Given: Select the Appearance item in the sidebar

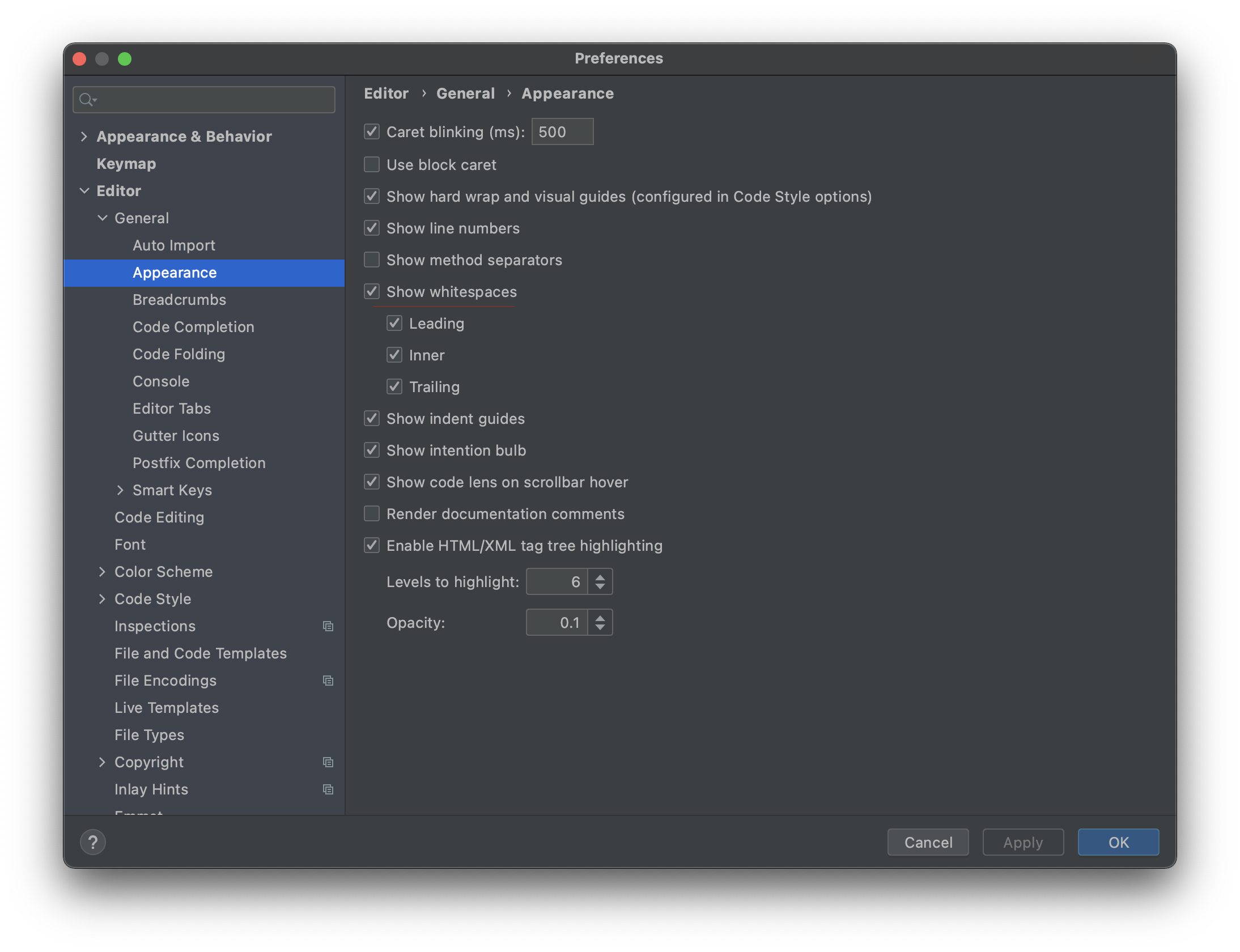Looking at the screenshot, I should point(175,273).
